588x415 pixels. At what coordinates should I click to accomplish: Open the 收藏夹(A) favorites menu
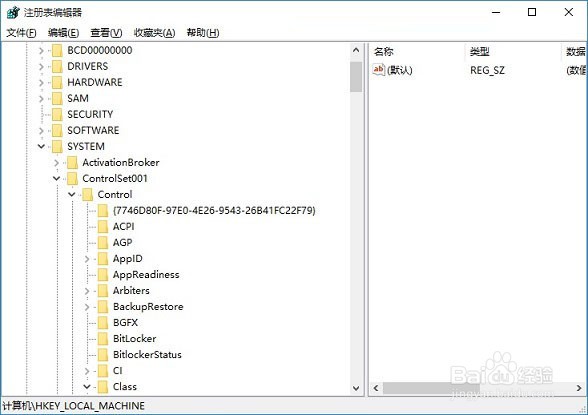(154, 33)
